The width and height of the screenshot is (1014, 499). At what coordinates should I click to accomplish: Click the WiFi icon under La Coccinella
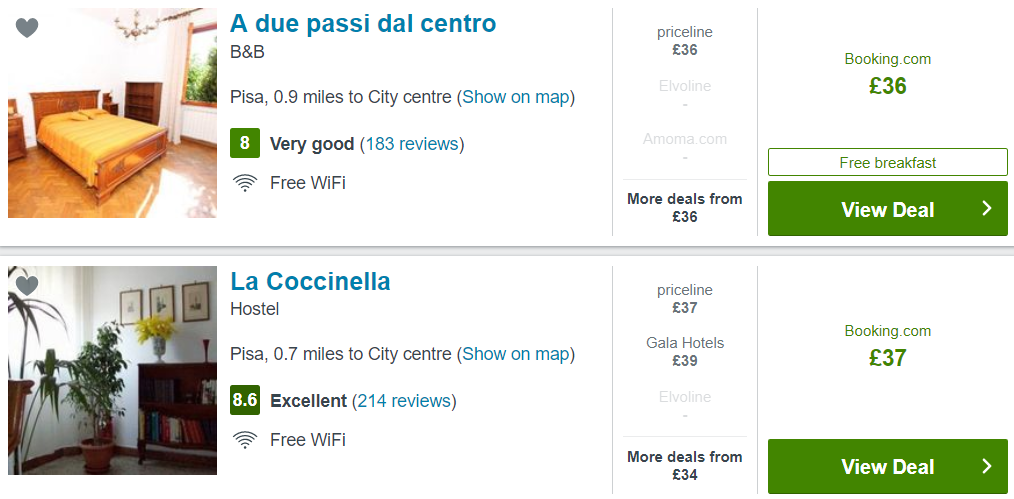pyautogui.click(x=244, y=441)
